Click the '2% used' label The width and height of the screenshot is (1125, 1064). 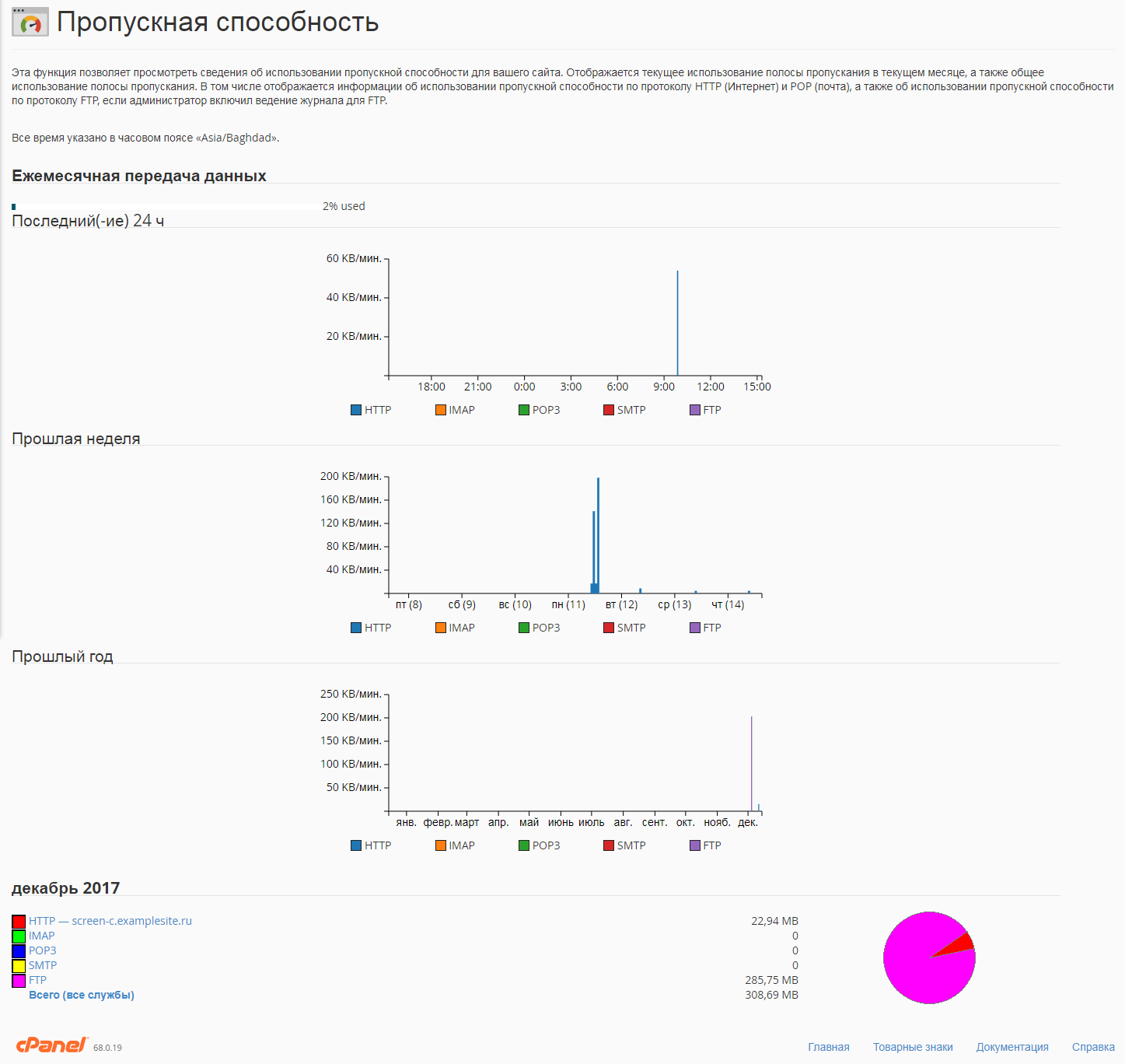point(344,206)
